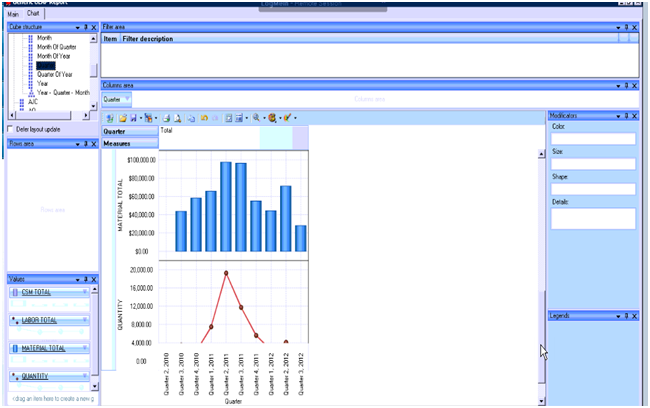The image size is (650, 408).
Task: Pin the Columns area panel
Action: [626, 86]
